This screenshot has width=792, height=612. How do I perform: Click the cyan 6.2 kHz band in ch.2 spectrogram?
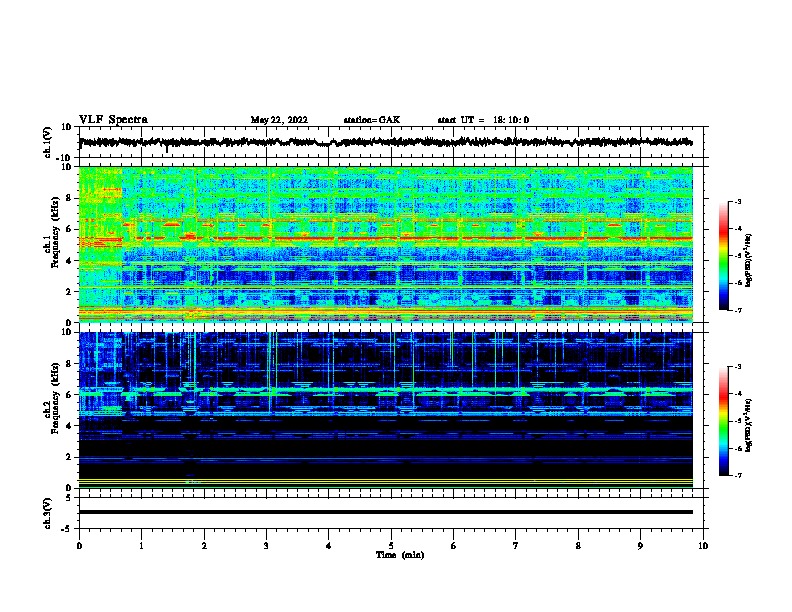pyautogui.click(x=385, y=390)
